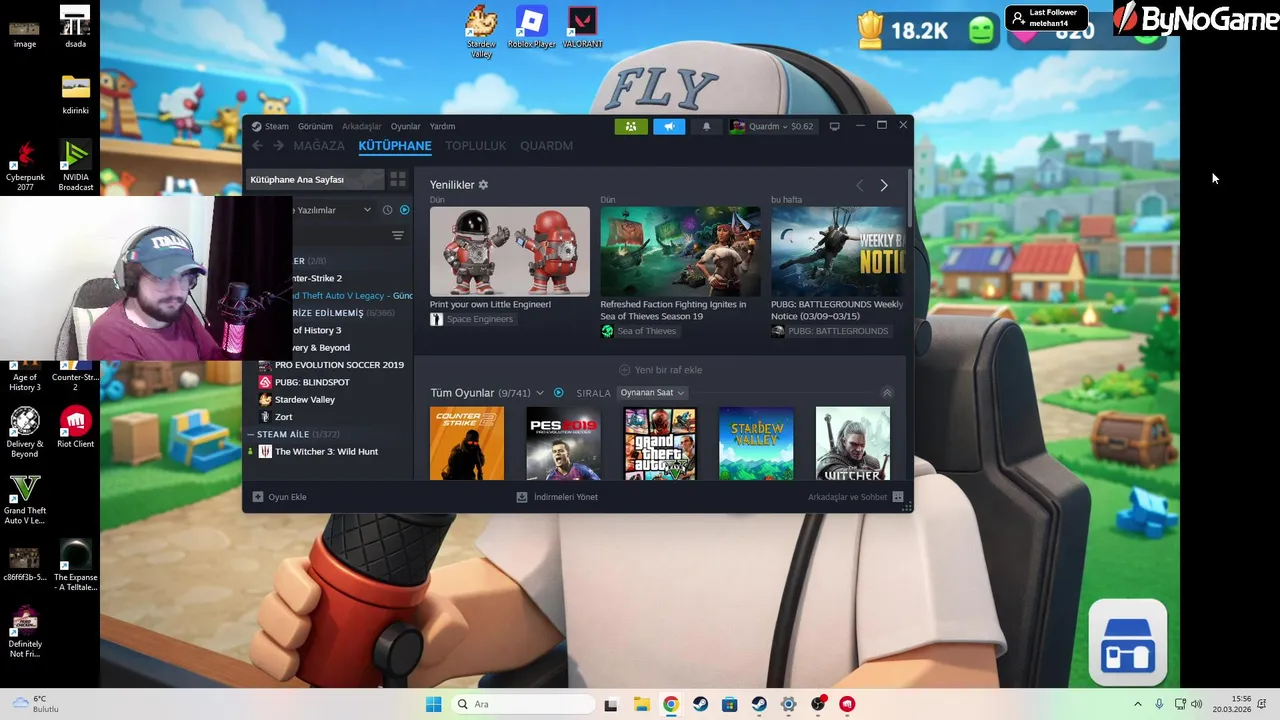Open Space Engineers news tag
1280x720 pixels.
point(472,319)
